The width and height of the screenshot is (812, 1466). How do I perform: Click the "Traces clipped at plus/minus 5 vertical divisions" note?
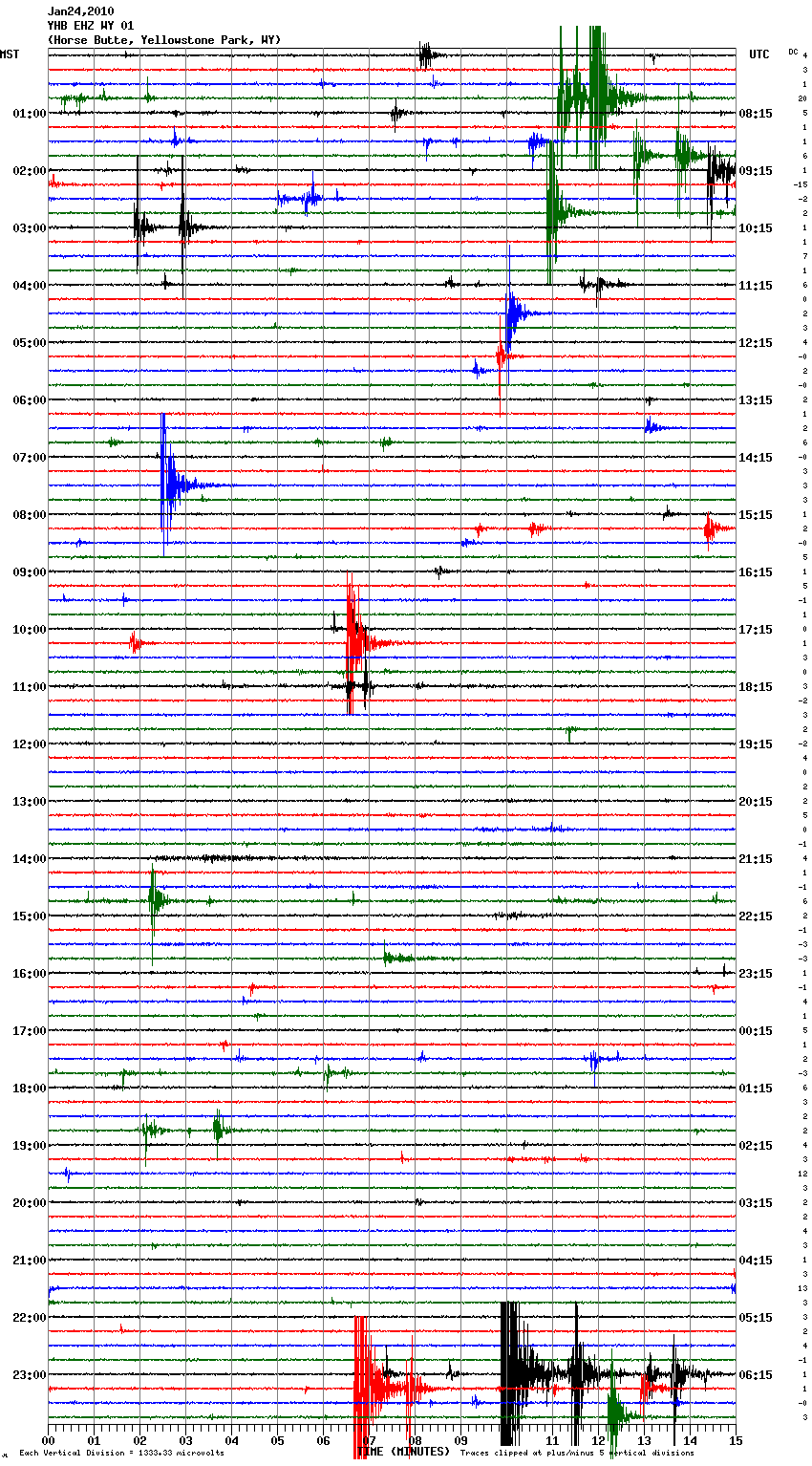577,1454
